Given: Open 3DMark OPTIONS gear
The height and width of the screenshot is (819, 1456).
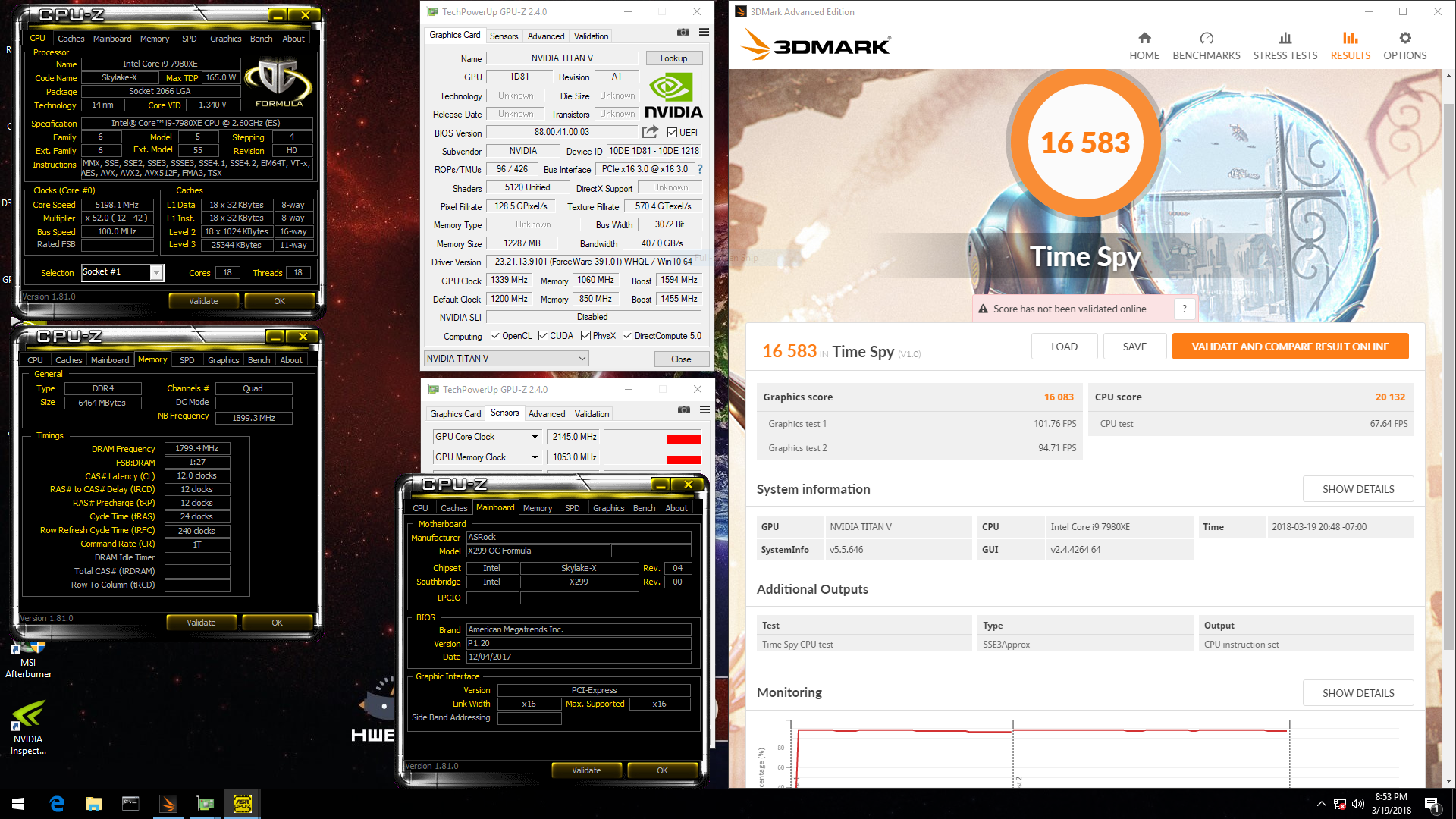Looking at the screenshot, I should (x=1405, y=46).
